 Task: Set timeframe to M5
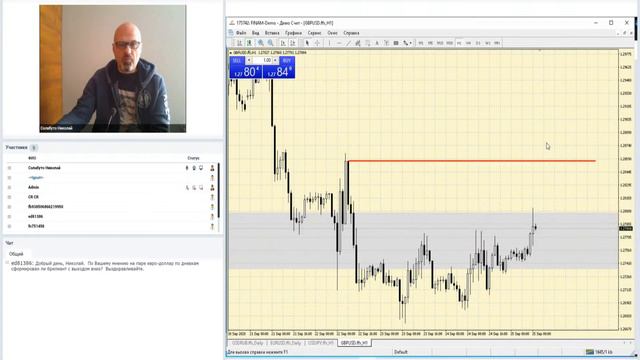coord(430,43)
